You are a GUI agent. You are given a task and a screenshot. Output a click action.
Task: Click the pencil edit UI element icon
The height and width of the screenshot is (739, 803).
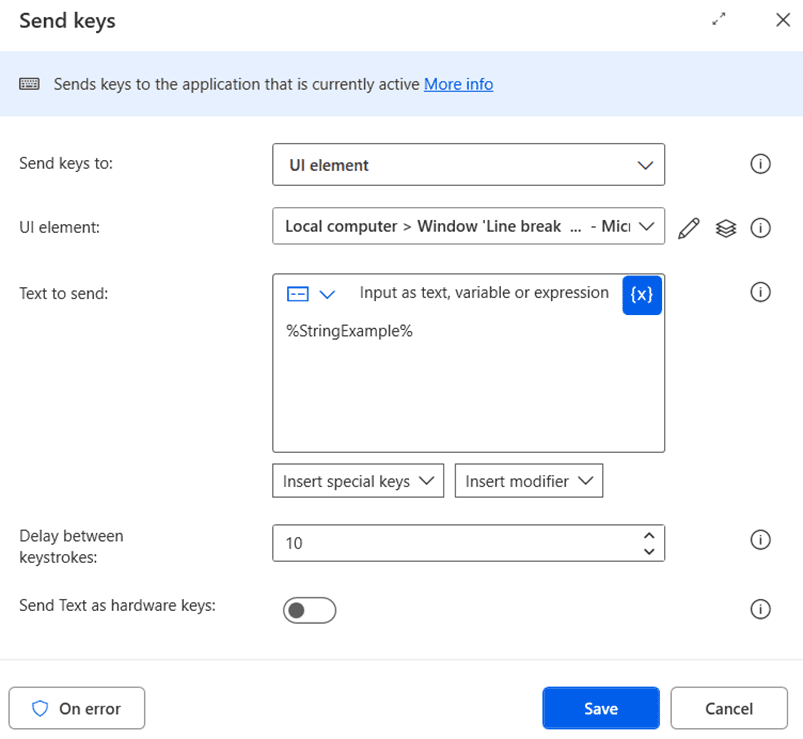[688, 228]
